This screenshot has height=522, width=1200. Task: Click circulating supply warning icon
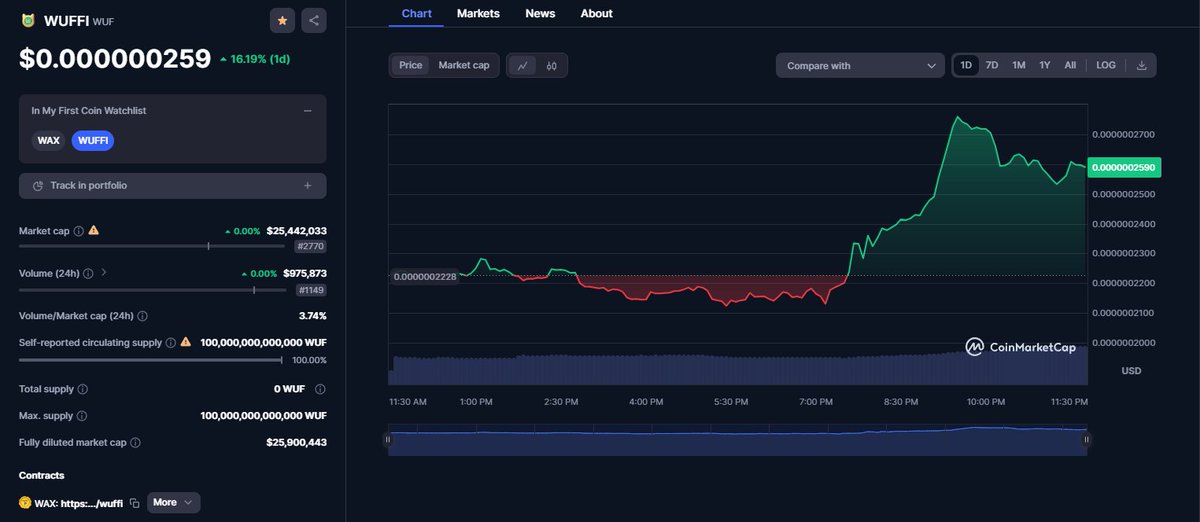[x=185, y=342]
